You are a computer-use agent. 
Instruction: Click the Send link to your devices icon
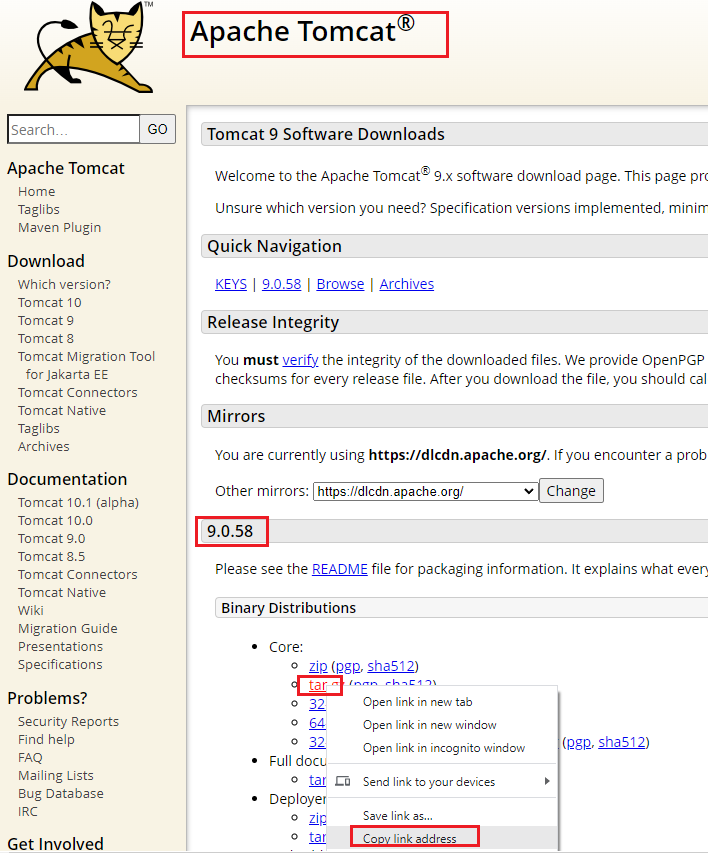point(342,781)
